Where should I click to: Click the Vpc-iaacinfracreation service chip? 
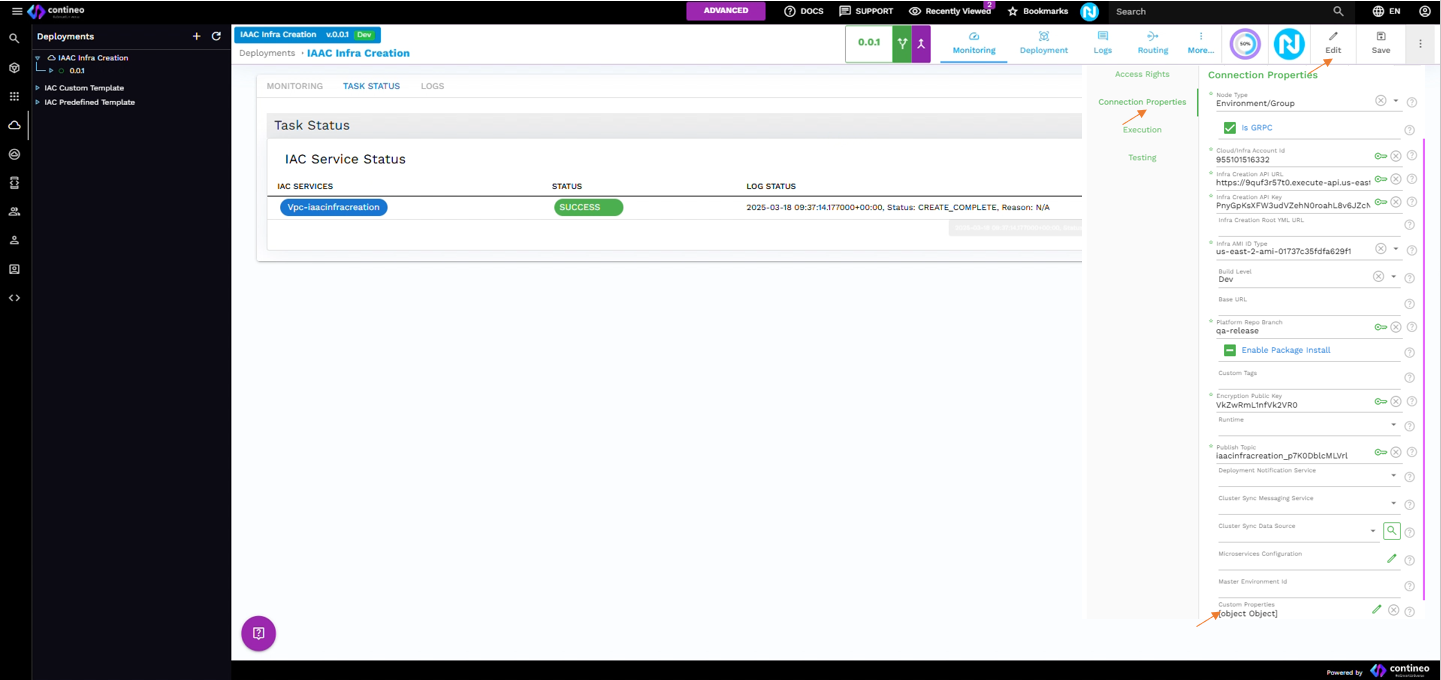(333, 207)
